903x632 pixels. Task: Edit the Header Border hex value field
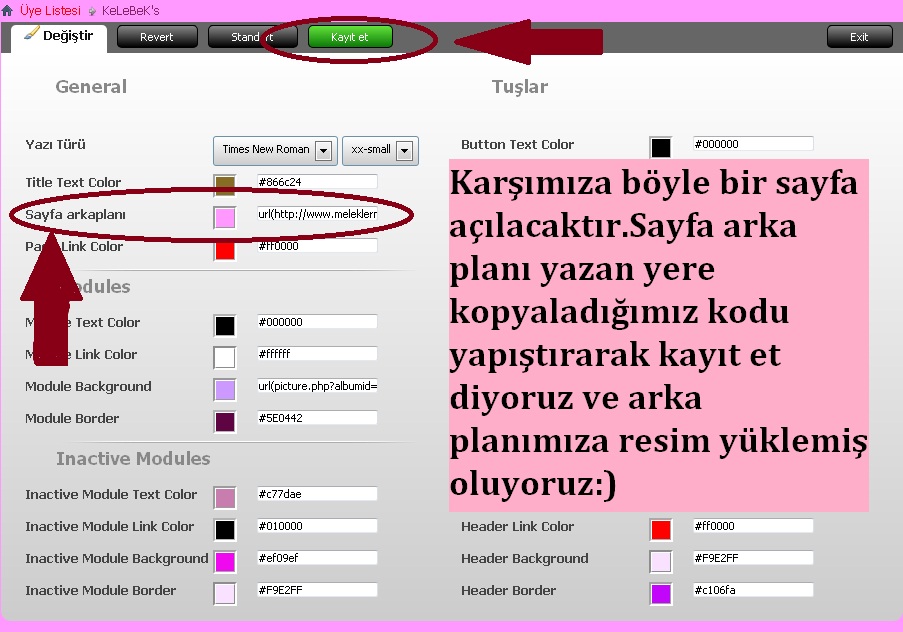[753, 590]
